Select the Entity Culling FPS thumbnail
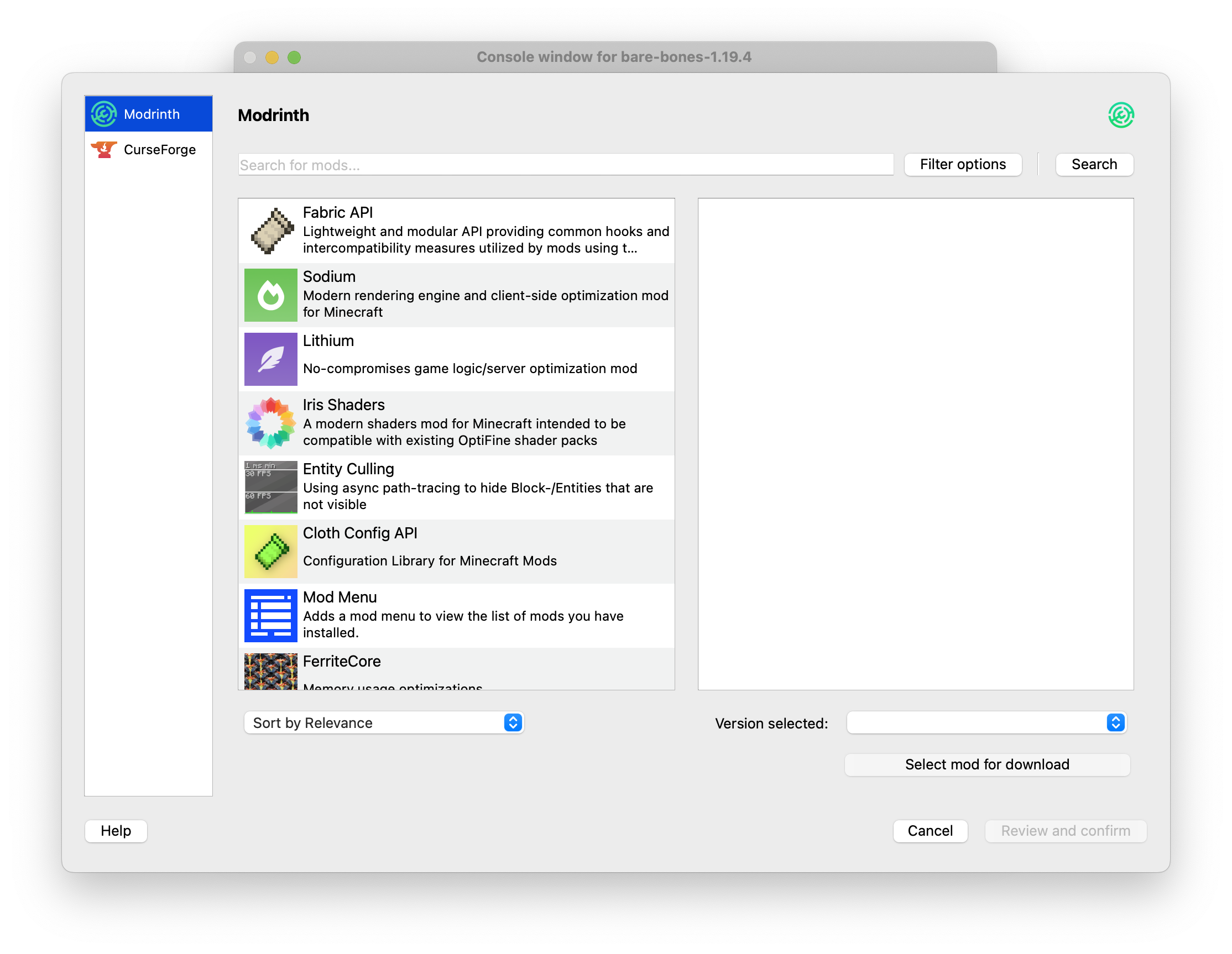The height and width of the screenshot is (954, 1232). 271,488
